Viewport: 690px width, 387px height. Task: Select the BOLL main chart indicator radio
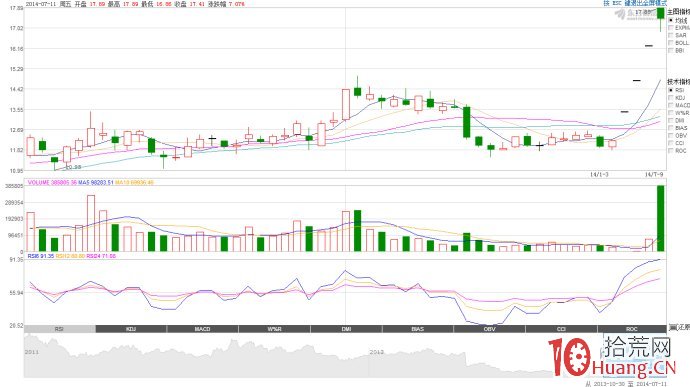pyautogui.click(x=671, y=43)
